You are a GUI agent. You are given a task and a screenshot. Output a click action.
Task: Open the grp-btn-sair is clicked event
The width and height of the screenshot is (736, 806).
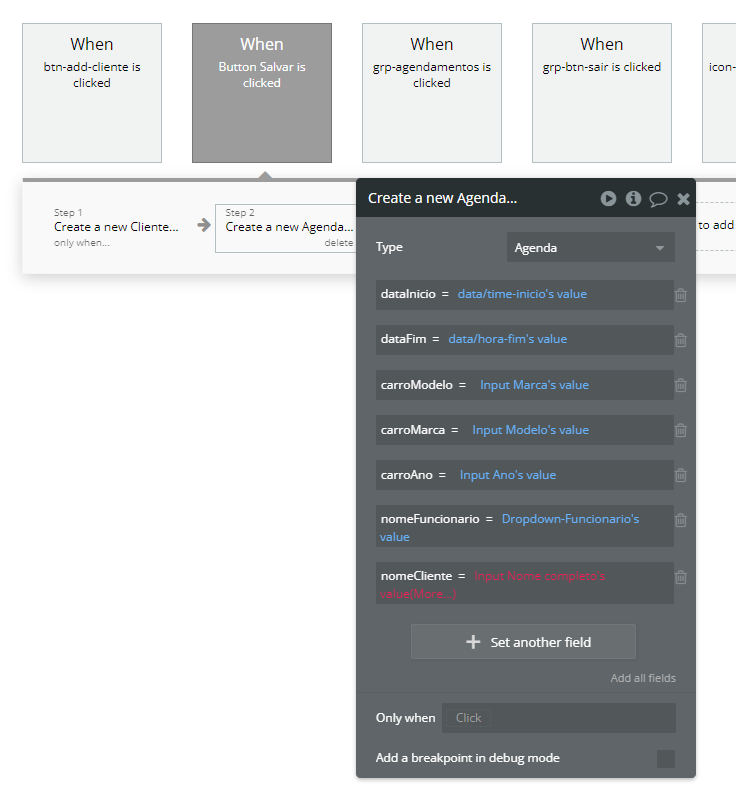(602, 92)
